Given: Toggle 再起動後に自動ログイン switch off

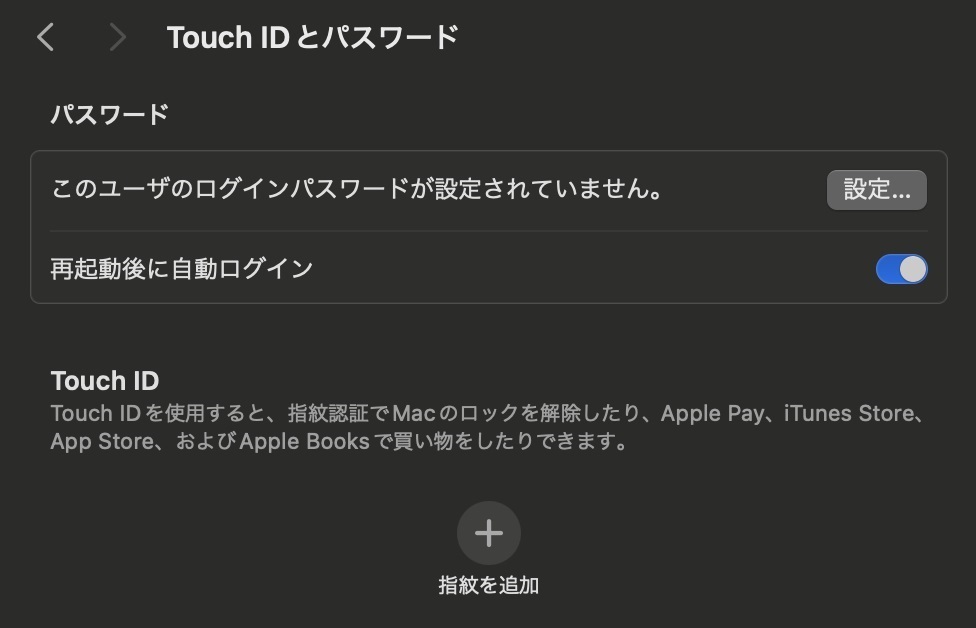Looking at the screenshot, I should pyautogui.click(x=901, y=269).
